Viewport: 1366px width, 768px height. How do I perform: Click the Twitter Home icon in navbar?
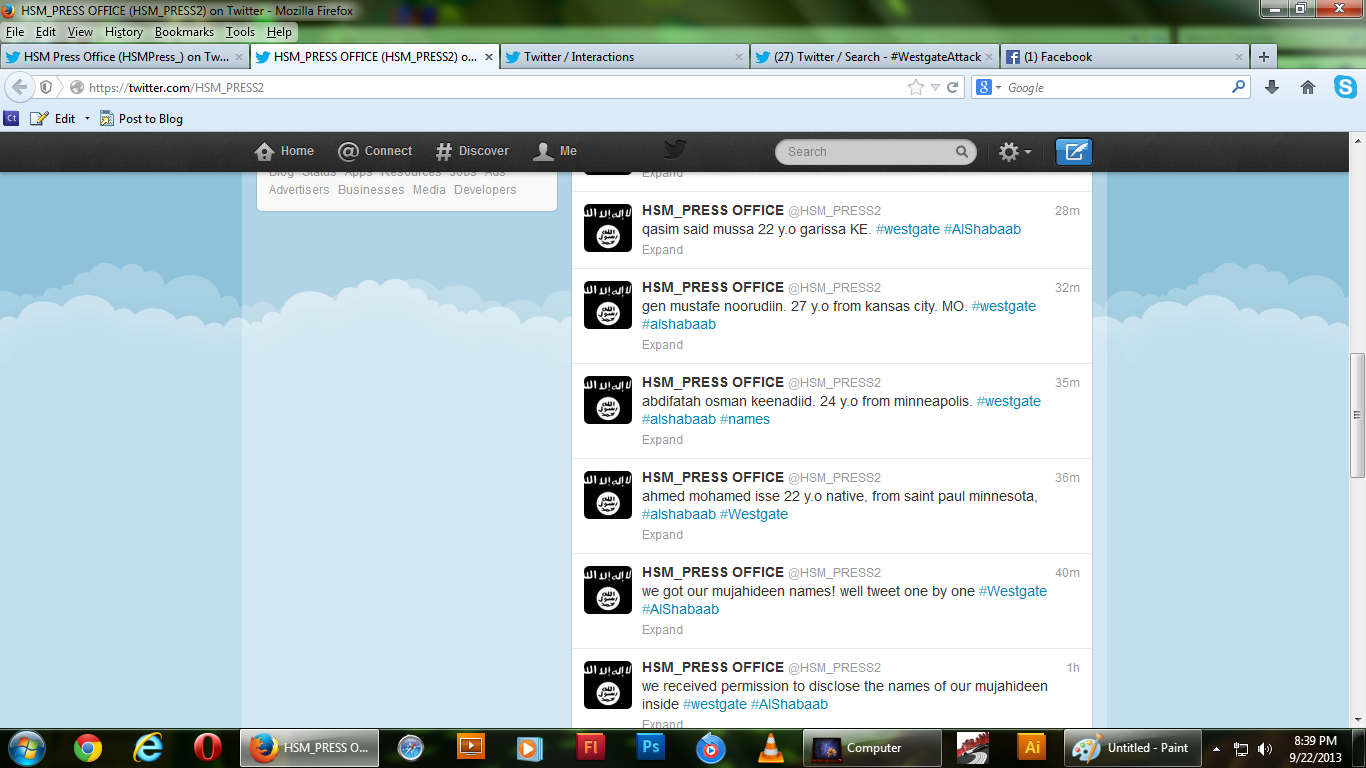pos(264,151)
